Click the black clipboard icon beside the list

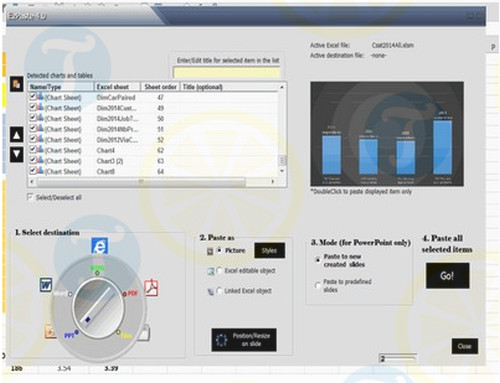[x=16, y=83]
